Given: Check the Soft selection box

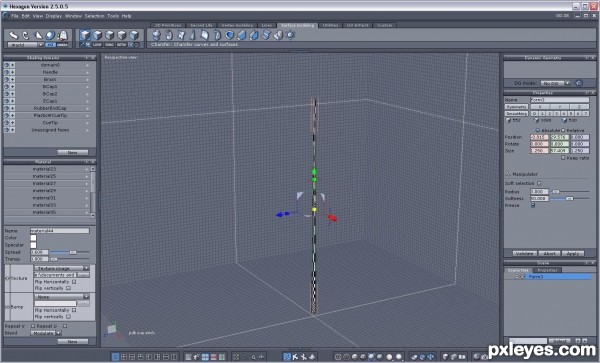Looking at the screenshot, I should [539, 183].
